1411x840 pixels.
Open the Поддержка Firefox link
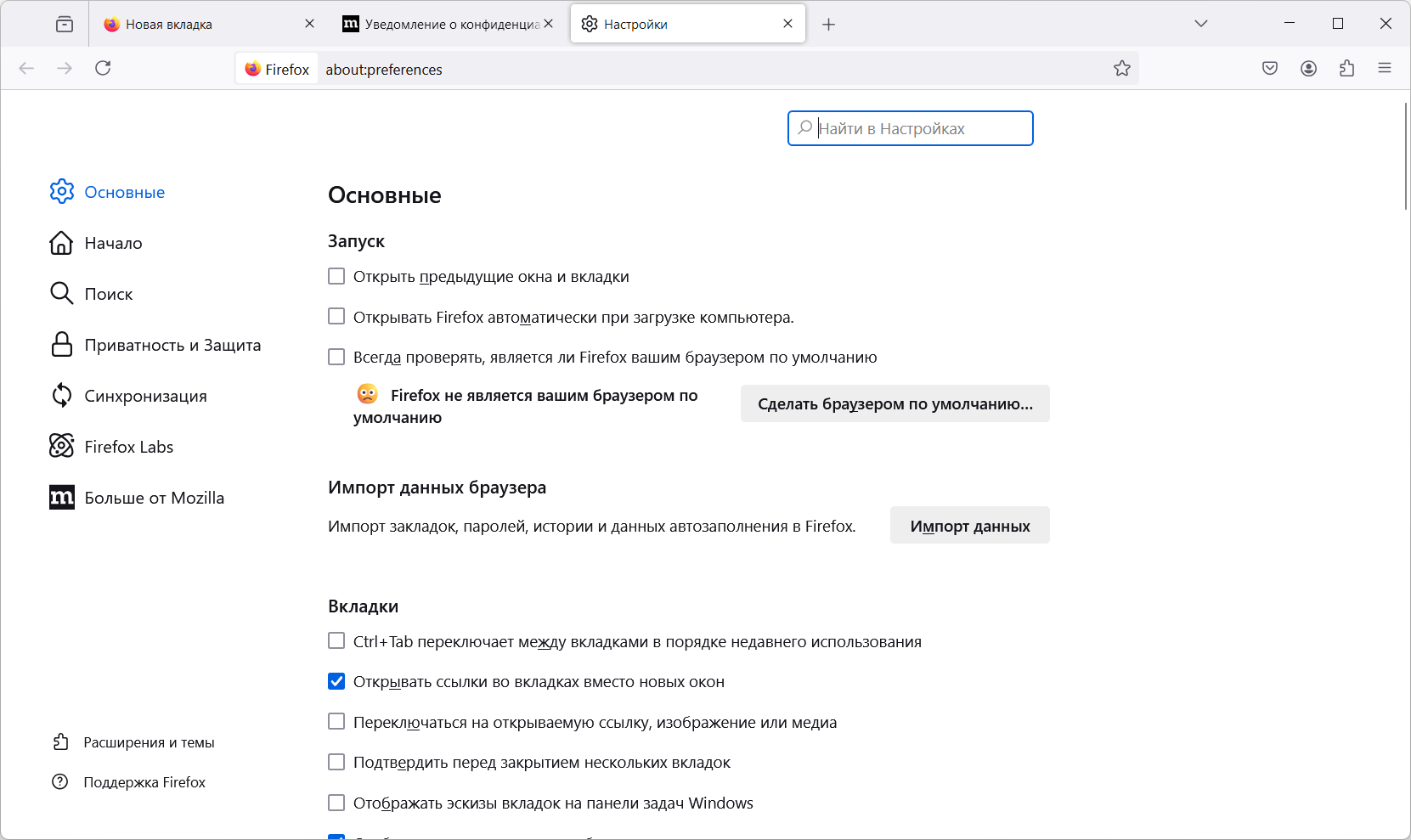click(x=144, y=782)
